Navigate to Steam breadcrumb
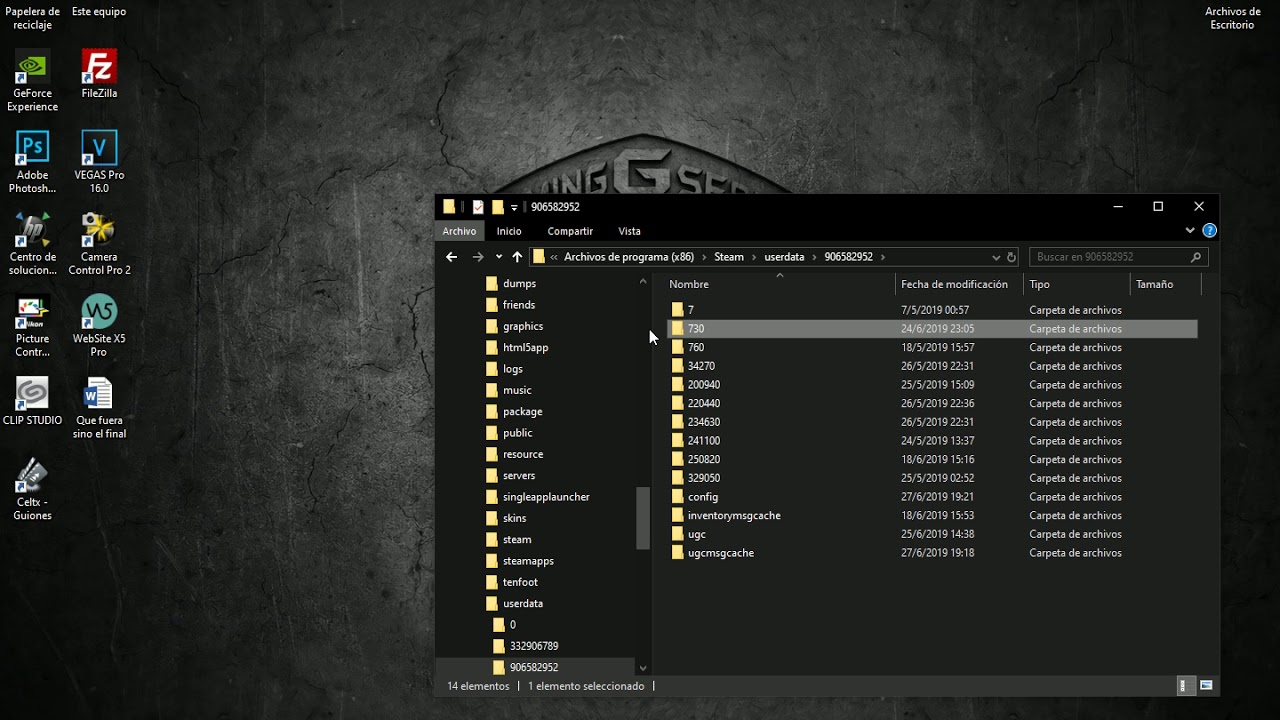1280x720 pixels. point(729,257)
